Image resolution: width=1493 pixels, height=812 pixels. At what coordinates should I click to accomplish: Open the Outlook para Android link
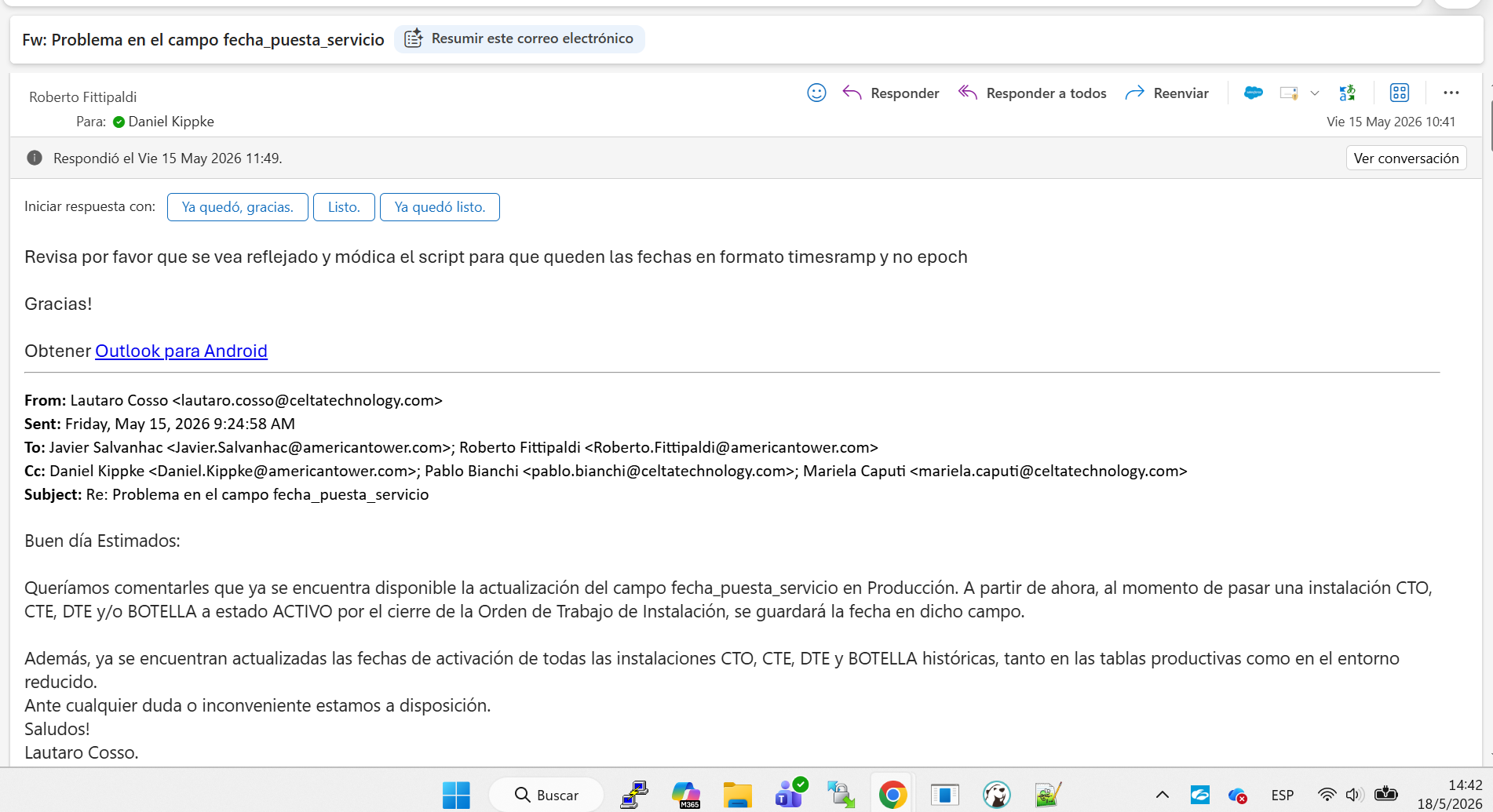click(x=181, y=351)
